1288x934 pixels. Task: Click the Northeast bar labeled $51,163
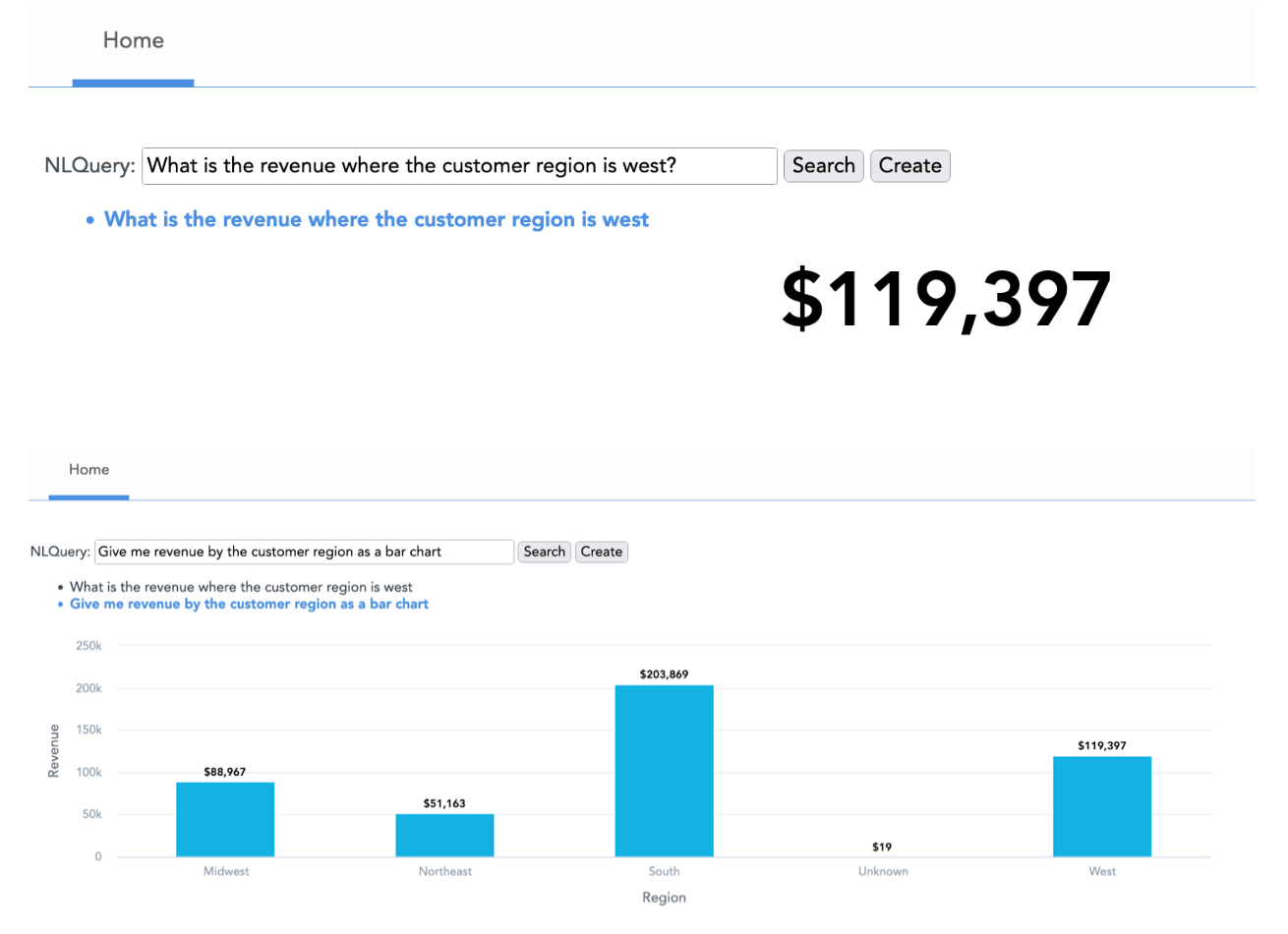(x=444, y=834)
